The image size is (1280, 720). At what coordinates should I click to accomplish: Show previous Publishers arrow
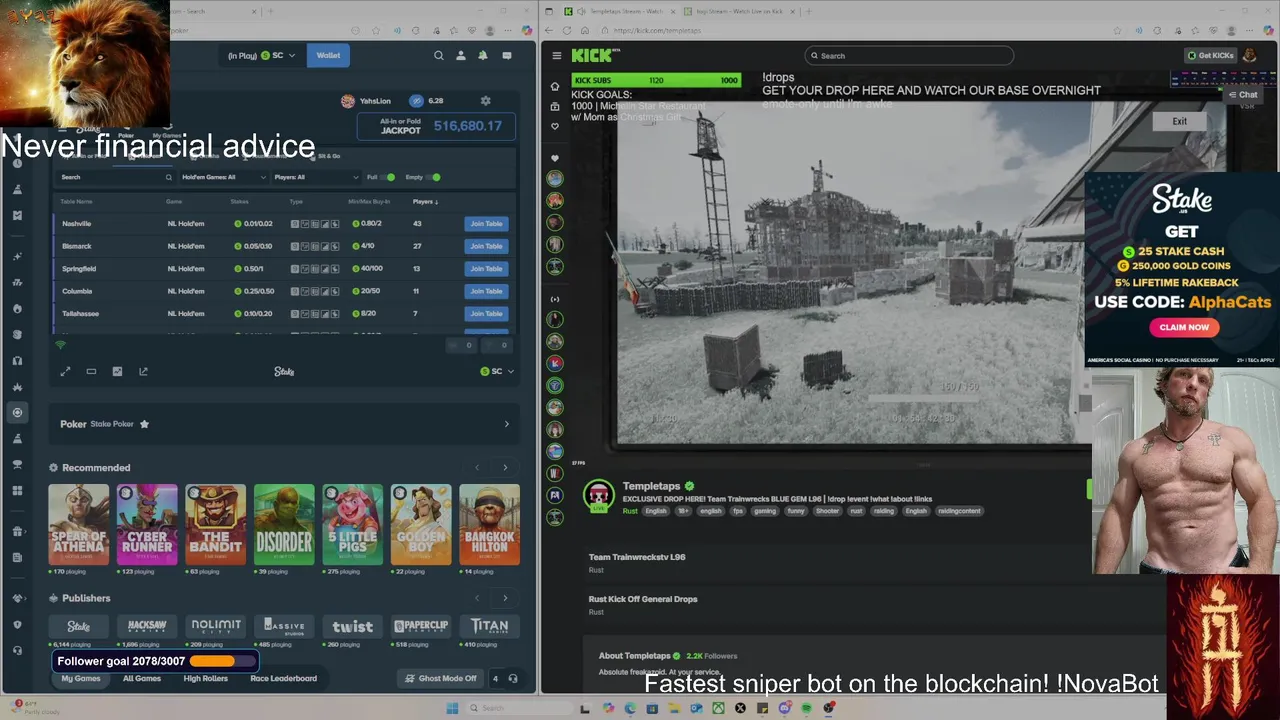pyautogui.click(x=477, y=598)
